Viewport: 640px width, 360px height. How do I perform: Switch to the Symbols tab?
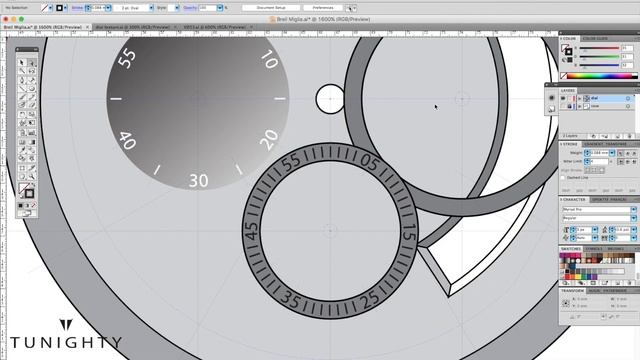(594, 249)
